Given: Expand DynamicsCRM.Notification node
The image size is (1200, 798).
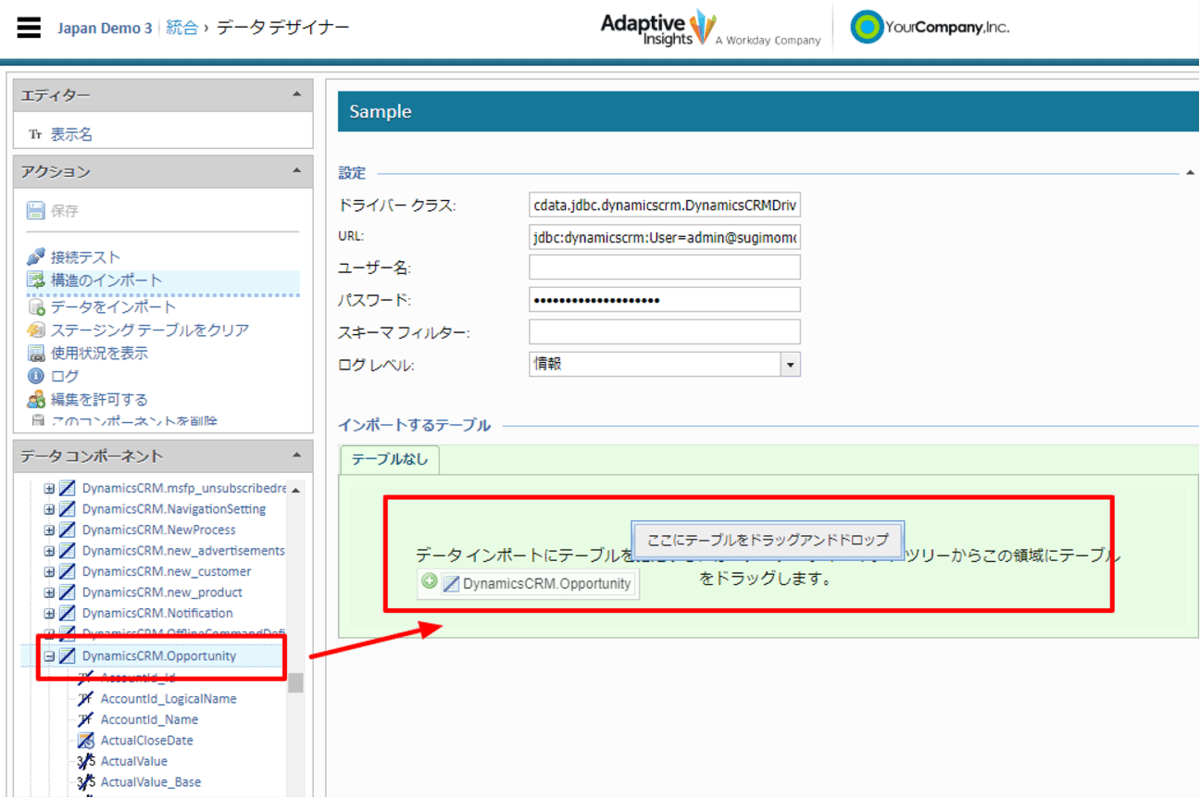Looking at the screenshot, I should pyautogui.click(x=49, y=613).
